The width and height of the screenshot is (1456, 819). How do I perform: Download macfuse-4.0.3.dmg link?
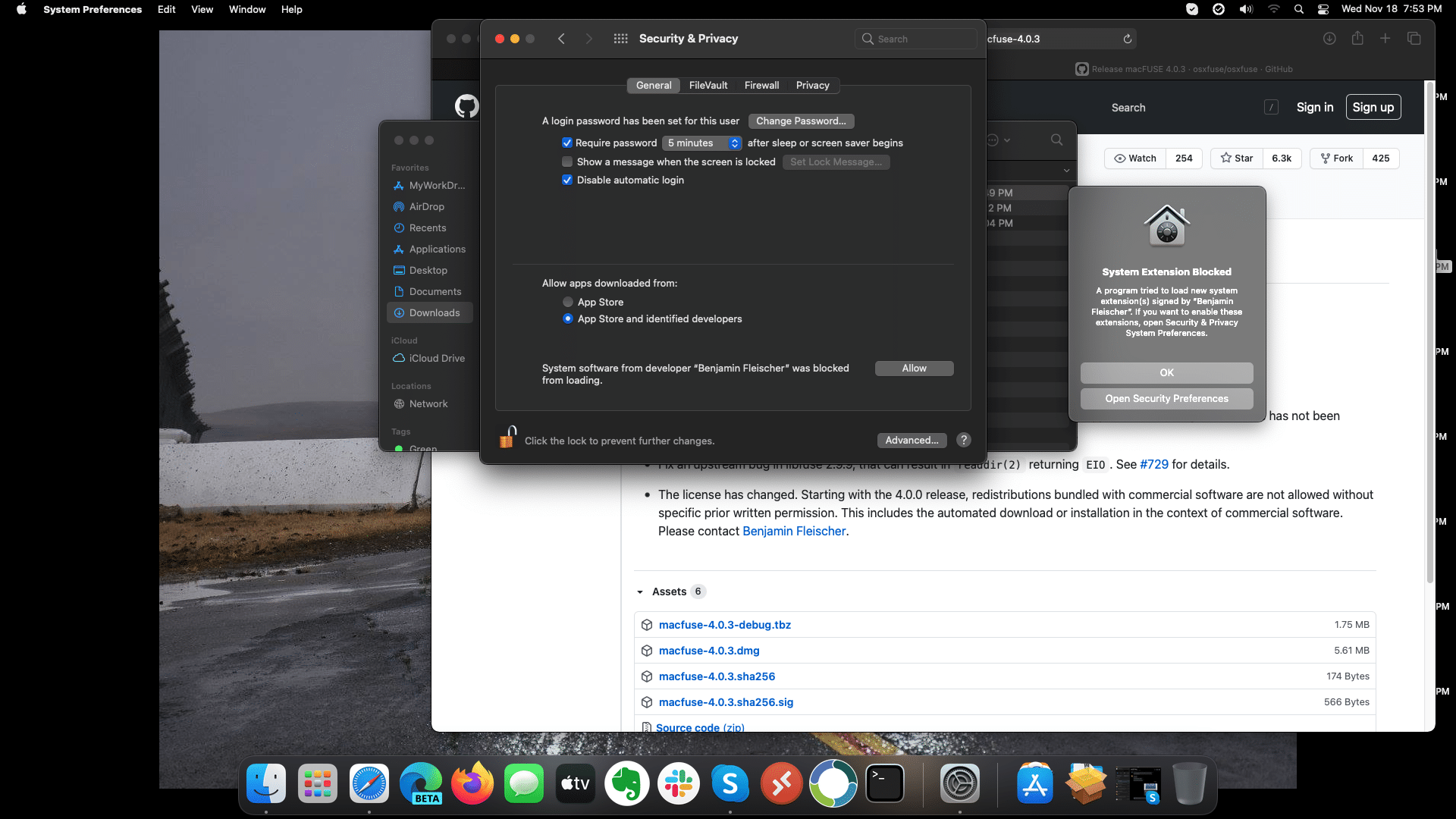tap(709, 651)
